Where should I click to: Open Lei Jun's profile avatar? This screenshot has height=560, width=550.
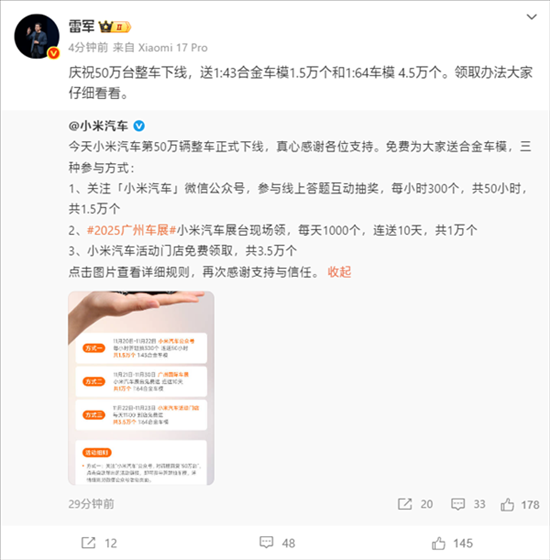(37, 36)
